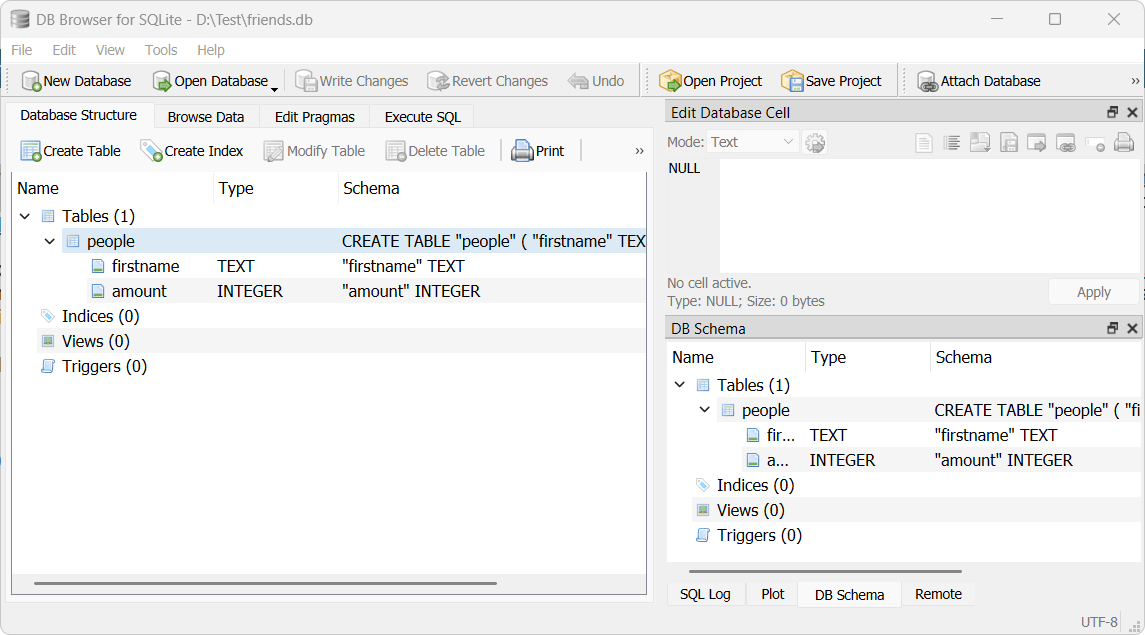This screenshot has width=1145, height=635.
Task: Click the set-to-NULL icon in the cell editor
Action: [x=1095, y=143]
